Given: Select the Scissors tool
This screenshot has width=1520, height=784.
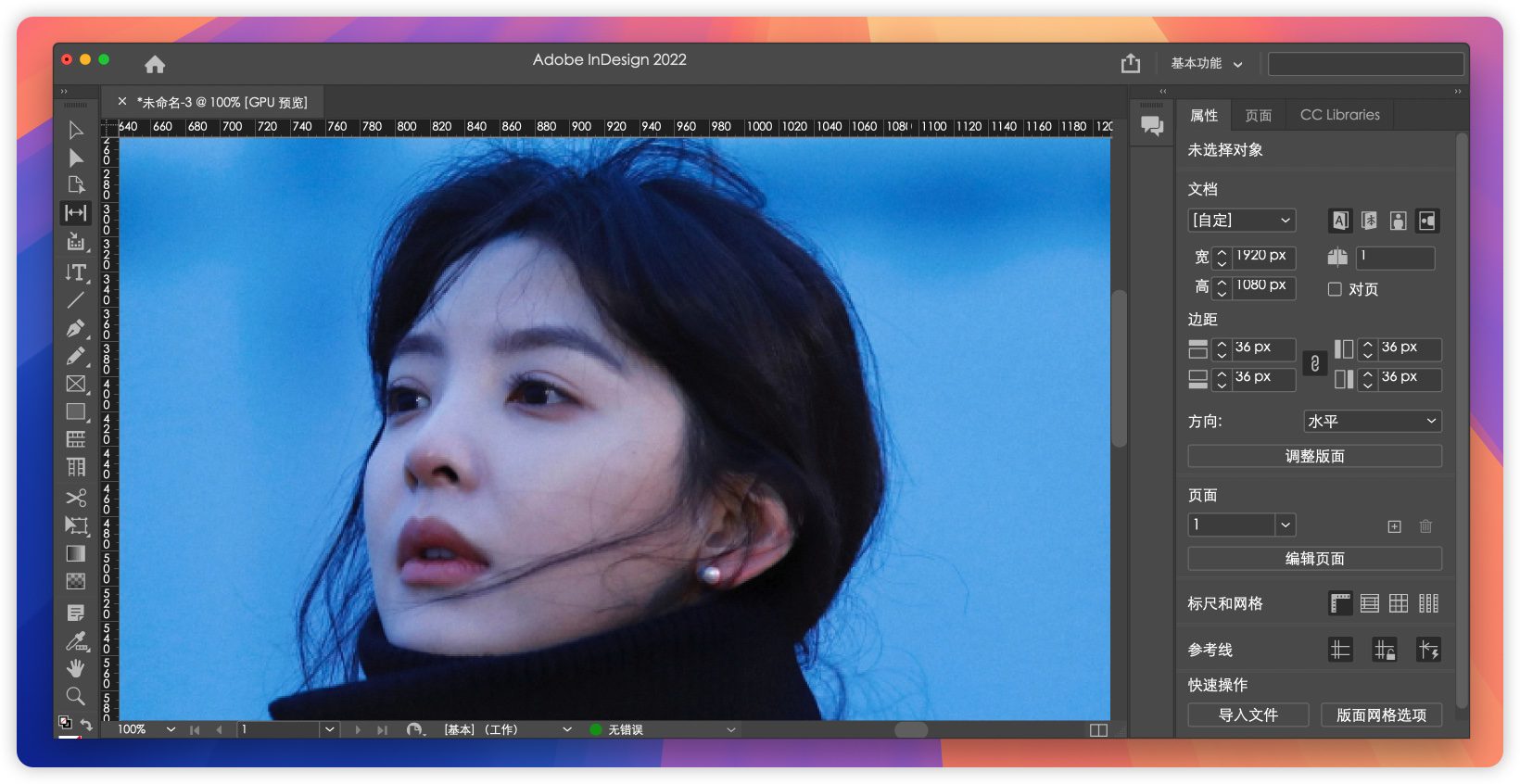Looking at the screenshot, I should 76,498.
